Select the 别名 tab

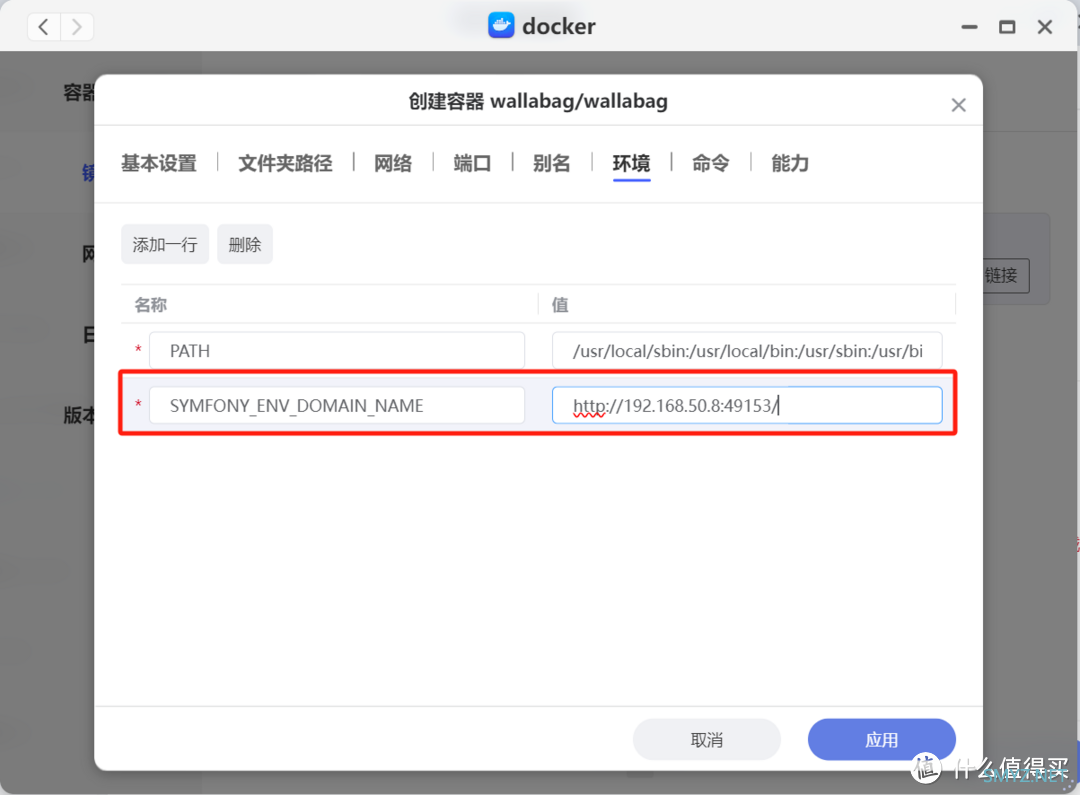click(x=552, y=163)
